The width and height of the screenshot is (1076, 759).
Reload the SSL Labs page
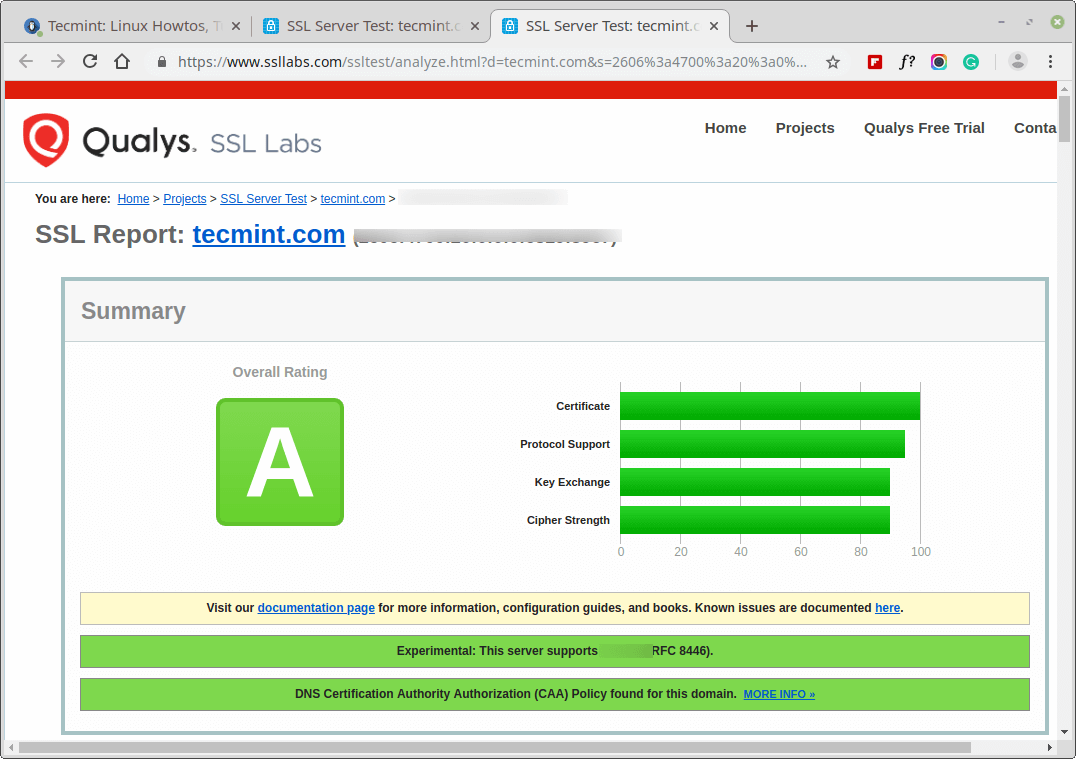90,61
